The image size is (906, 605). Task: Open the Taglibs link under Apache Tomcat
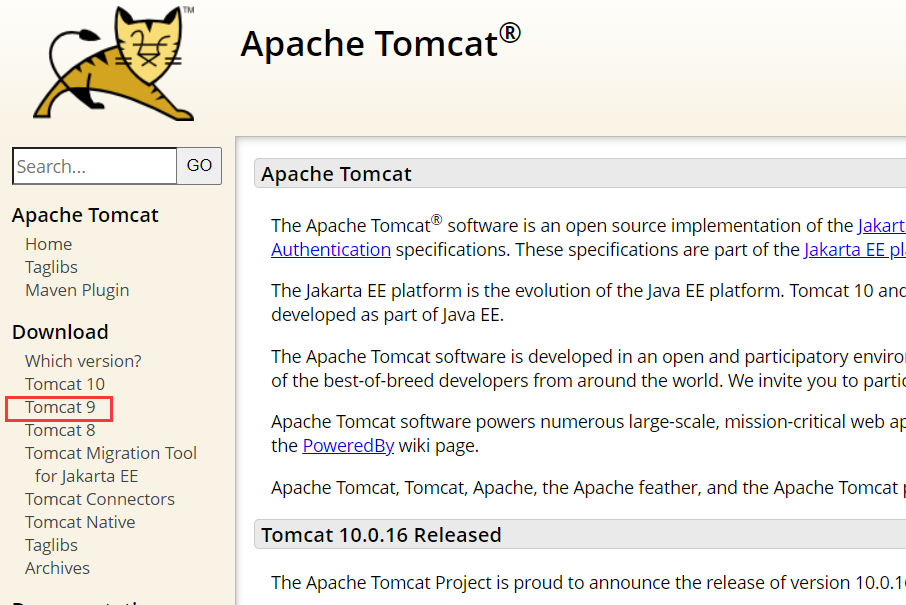[51, 267]
